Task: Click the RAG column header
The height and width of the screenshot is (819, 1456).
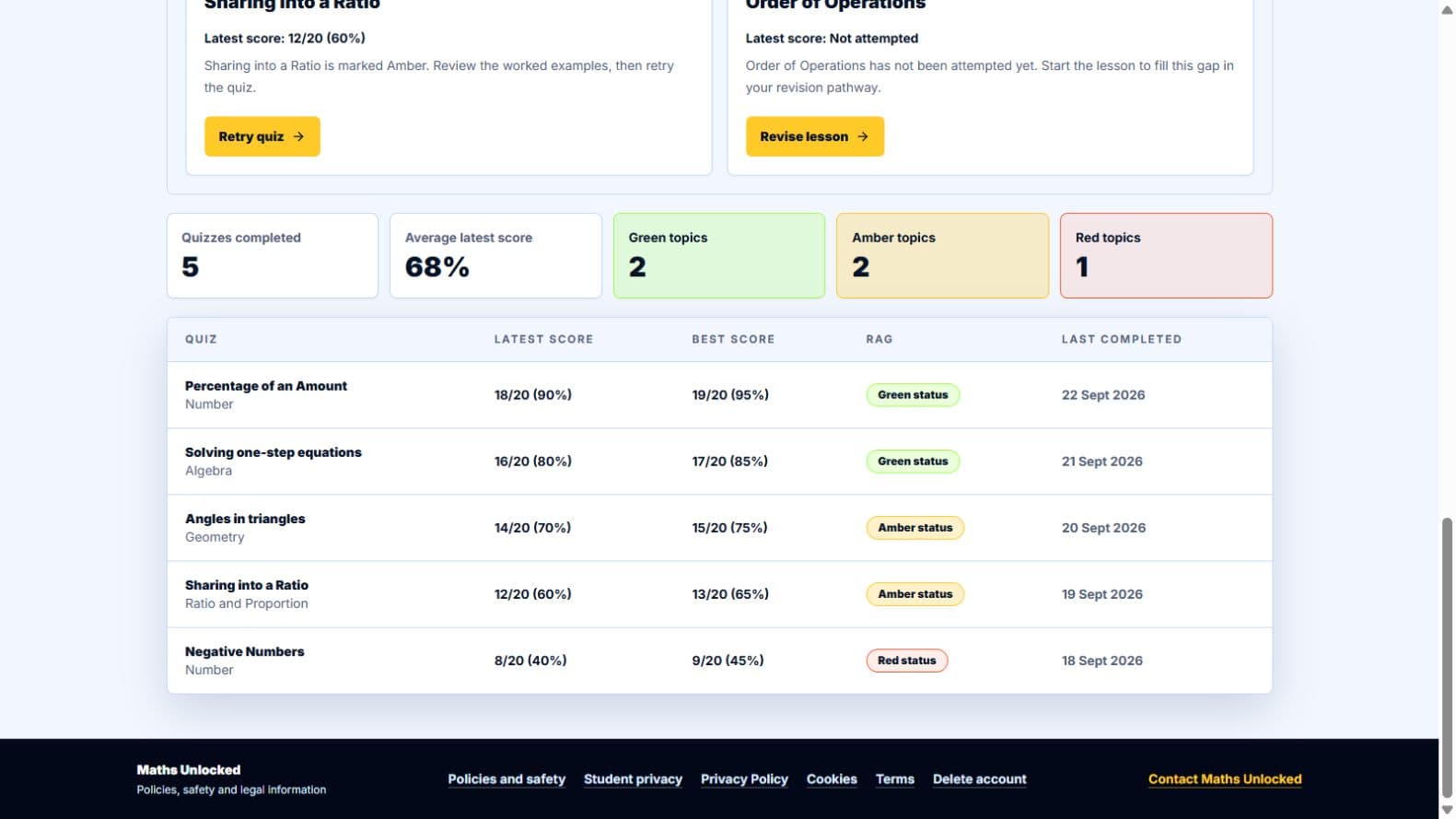Action: point(879,339)
